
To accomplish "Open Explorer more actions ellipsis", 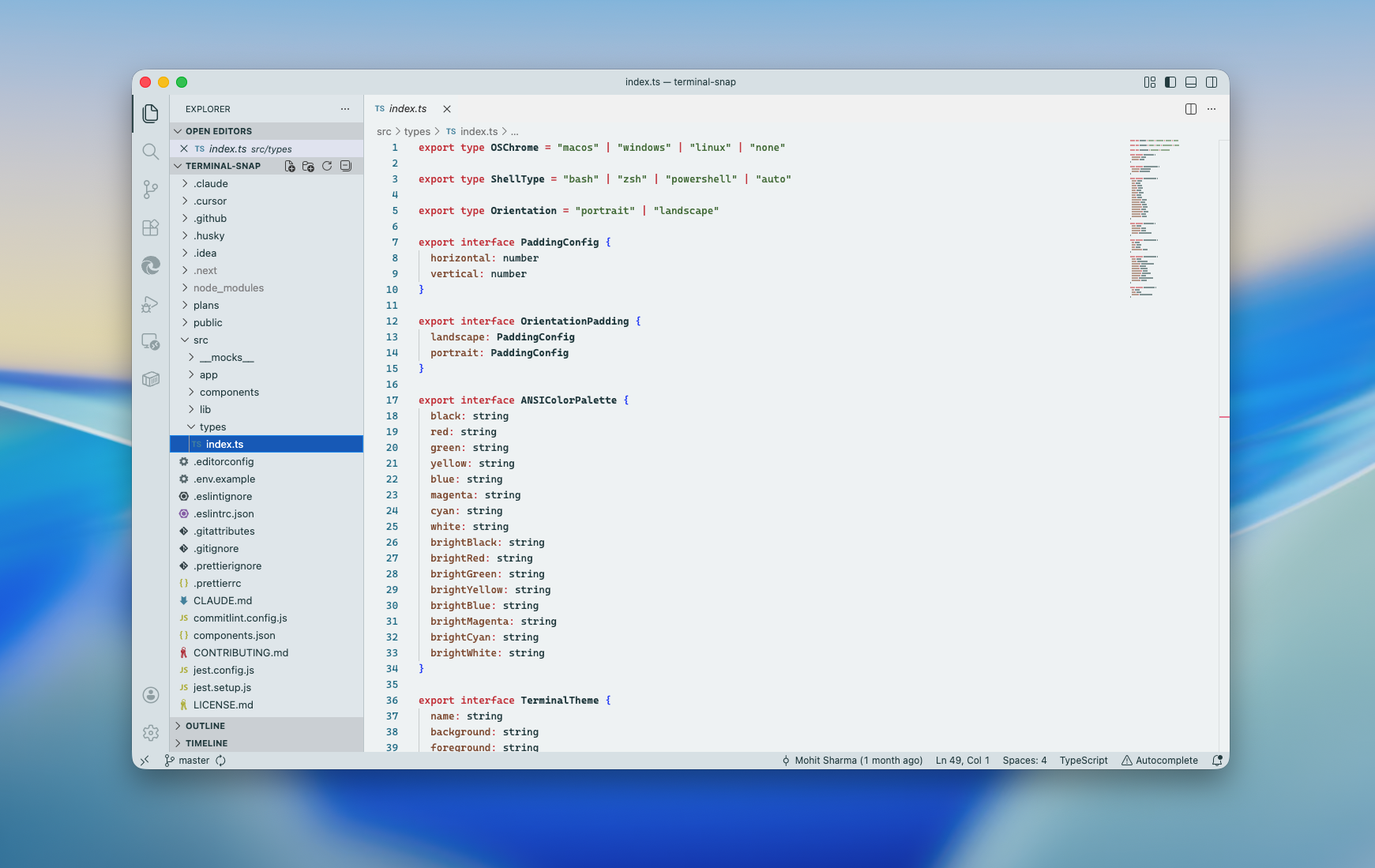I will (345, 109).
